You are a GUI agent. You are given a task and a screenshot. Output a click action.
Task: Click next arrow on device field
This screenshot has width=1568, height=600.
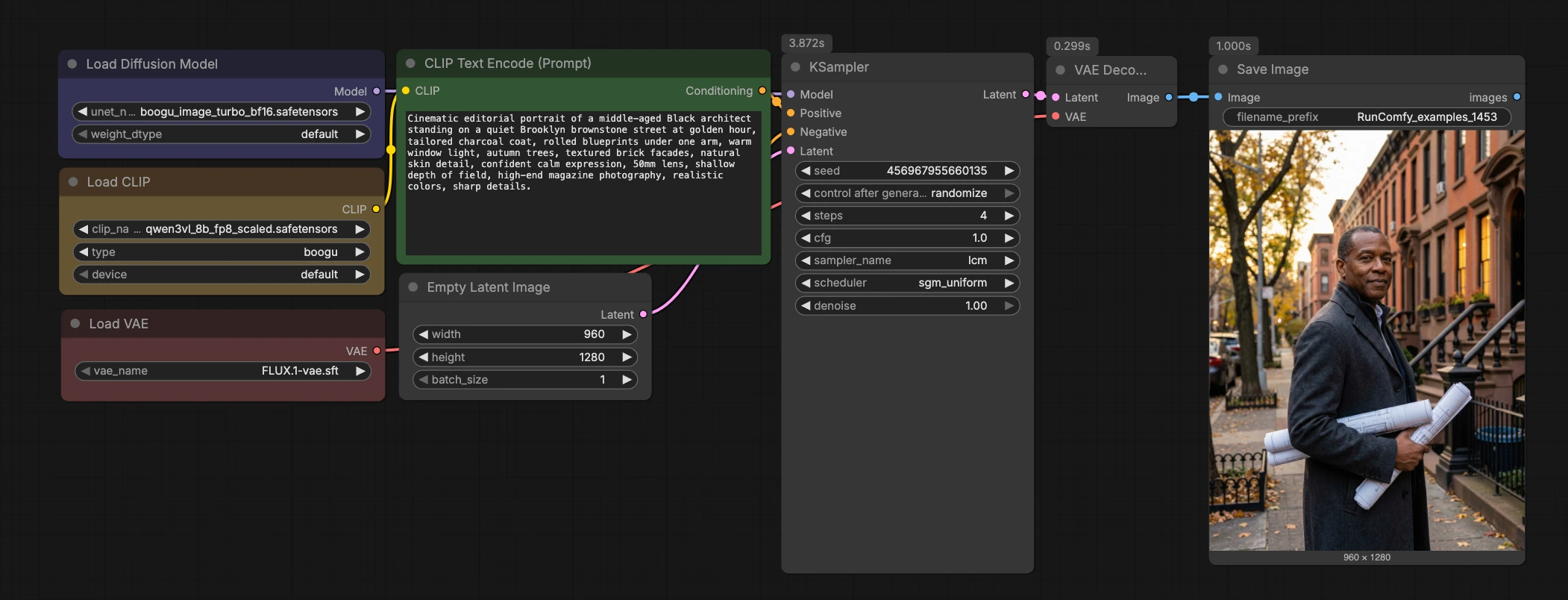tap(360, 275)
